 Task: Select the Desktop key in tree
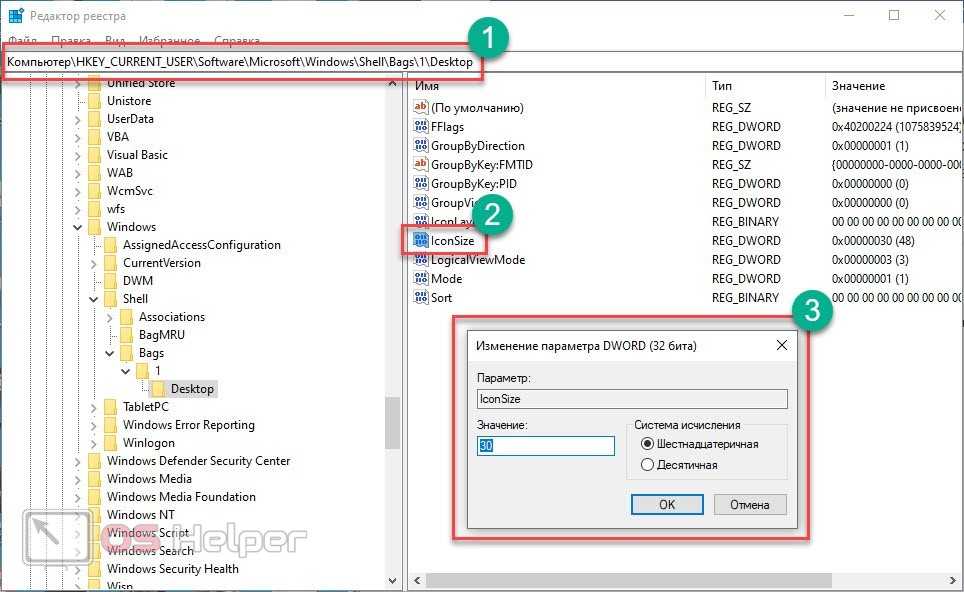click(192, 389)
